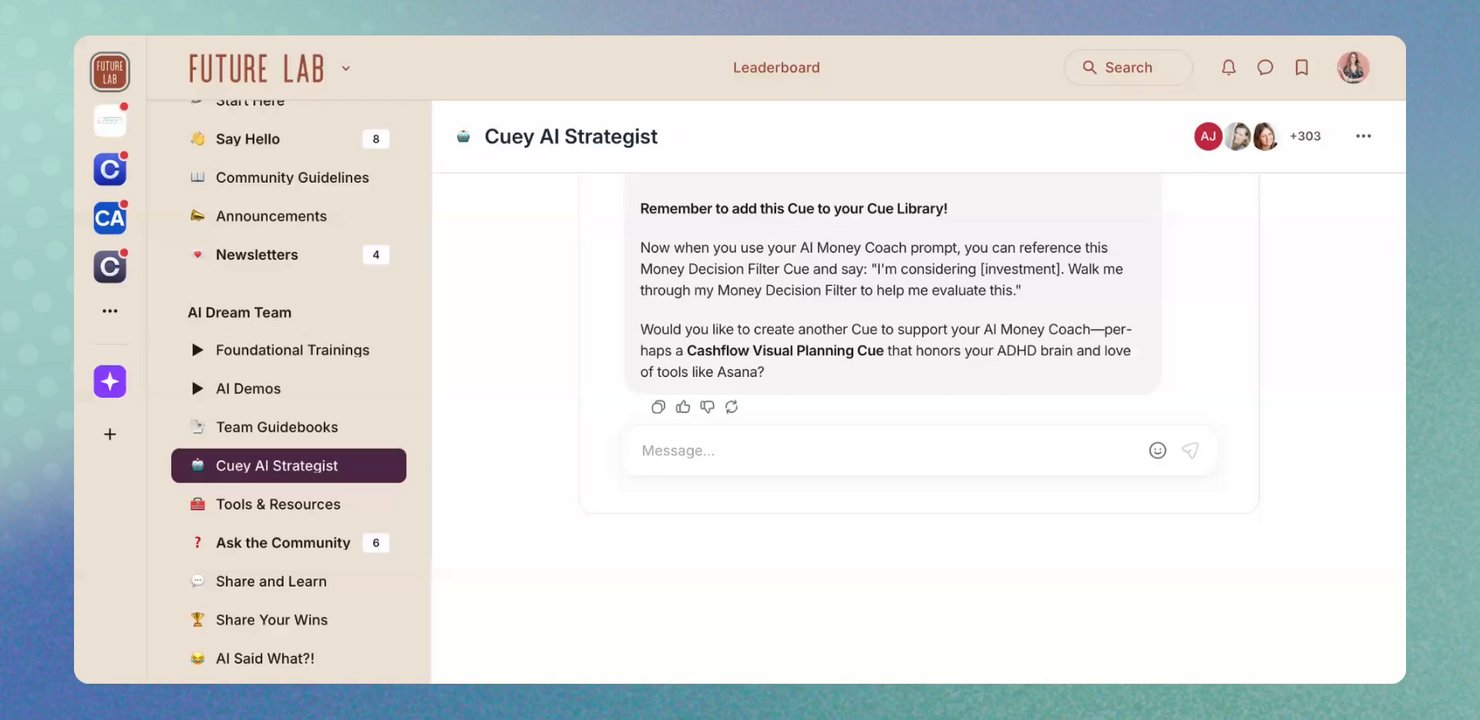Copy the AI response with copy icon

point(658,406)
